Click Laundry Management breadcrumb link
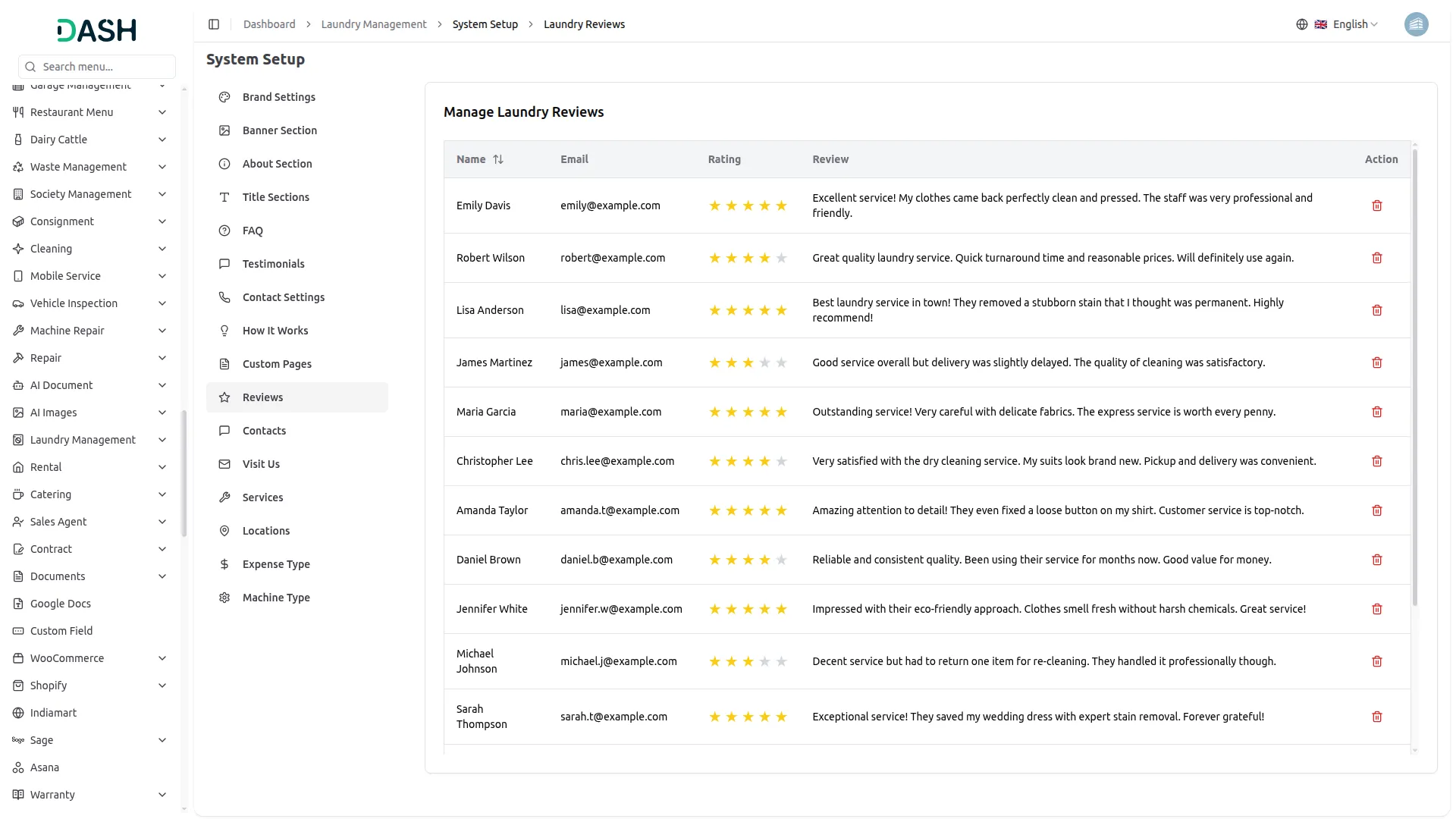1456x819 pixels. (374, 24)
